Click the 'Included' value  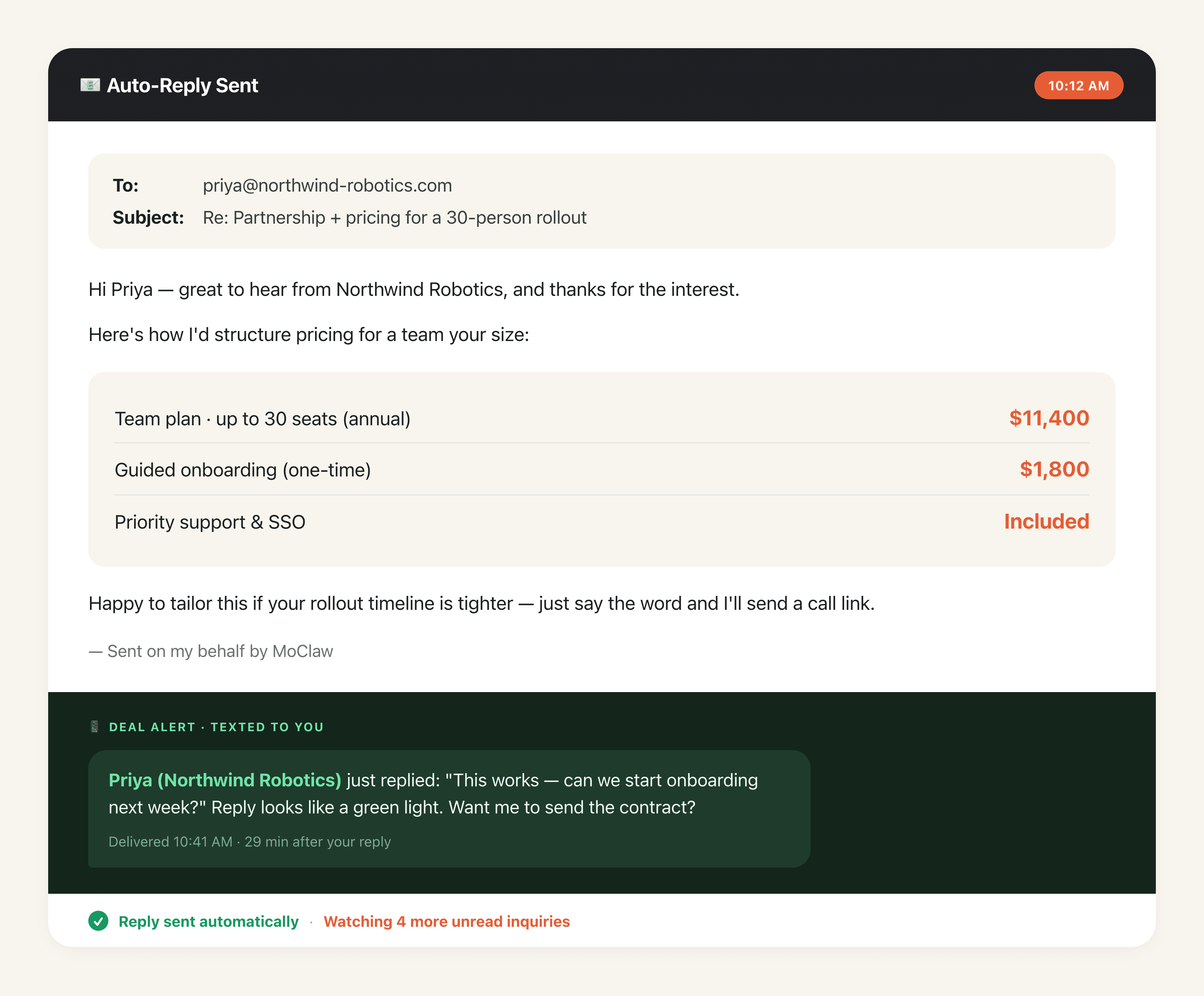coord(1046,522)
